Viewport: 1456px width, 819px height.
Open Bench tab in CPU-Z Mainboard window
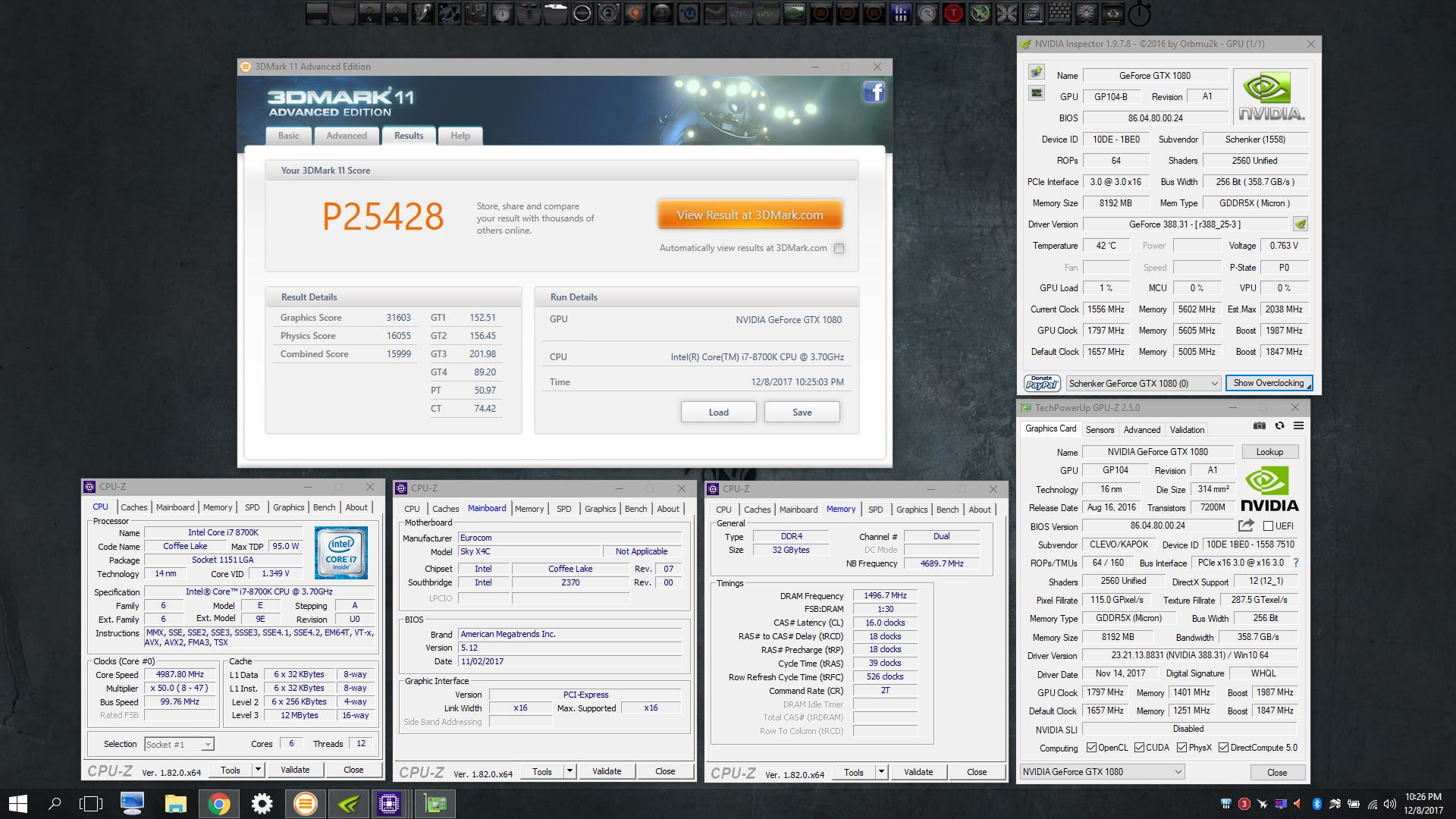point(635,509)
